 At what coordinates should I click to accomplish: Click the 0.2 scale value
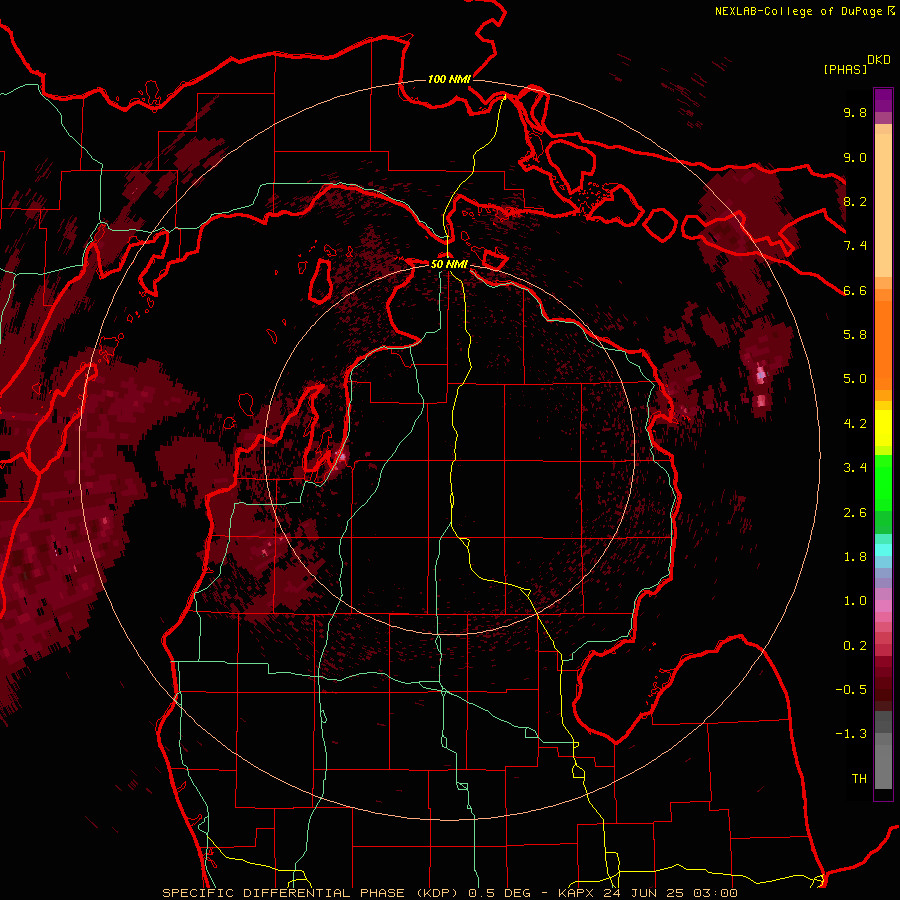pyautogui.click(x=855, y=646)
